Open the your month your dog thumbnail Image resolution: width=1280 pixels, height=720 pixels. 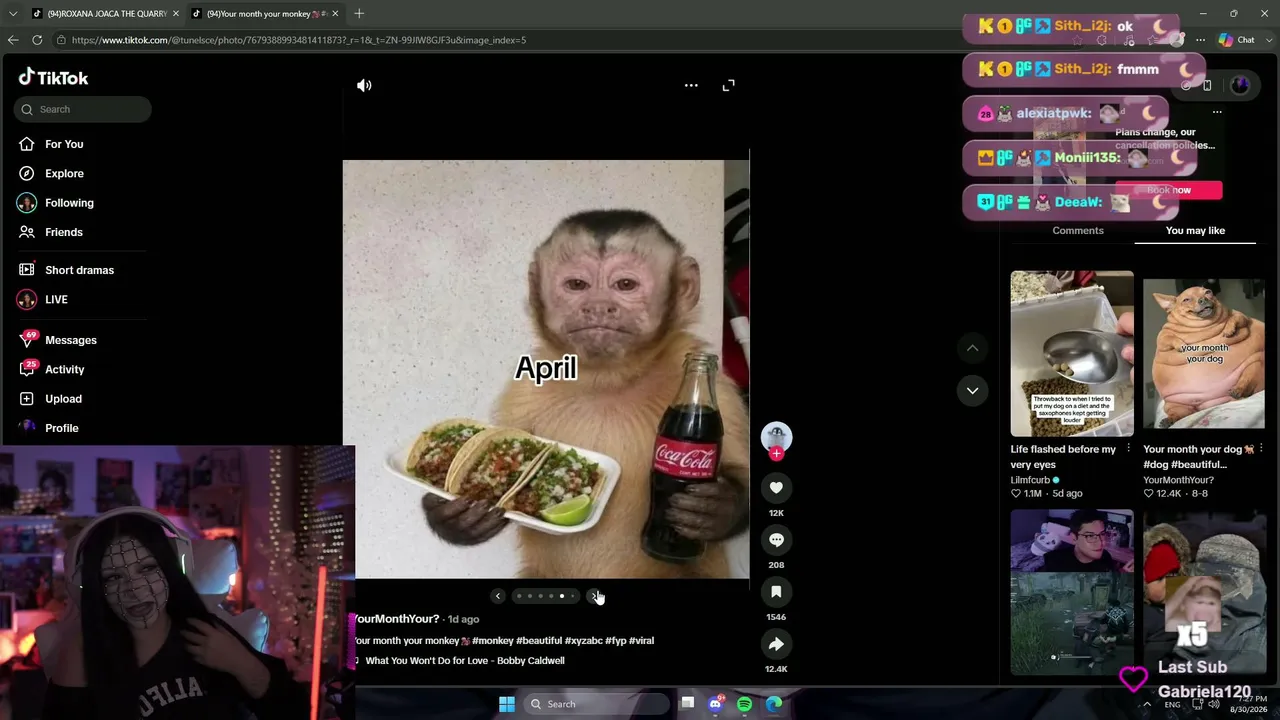1204,353
